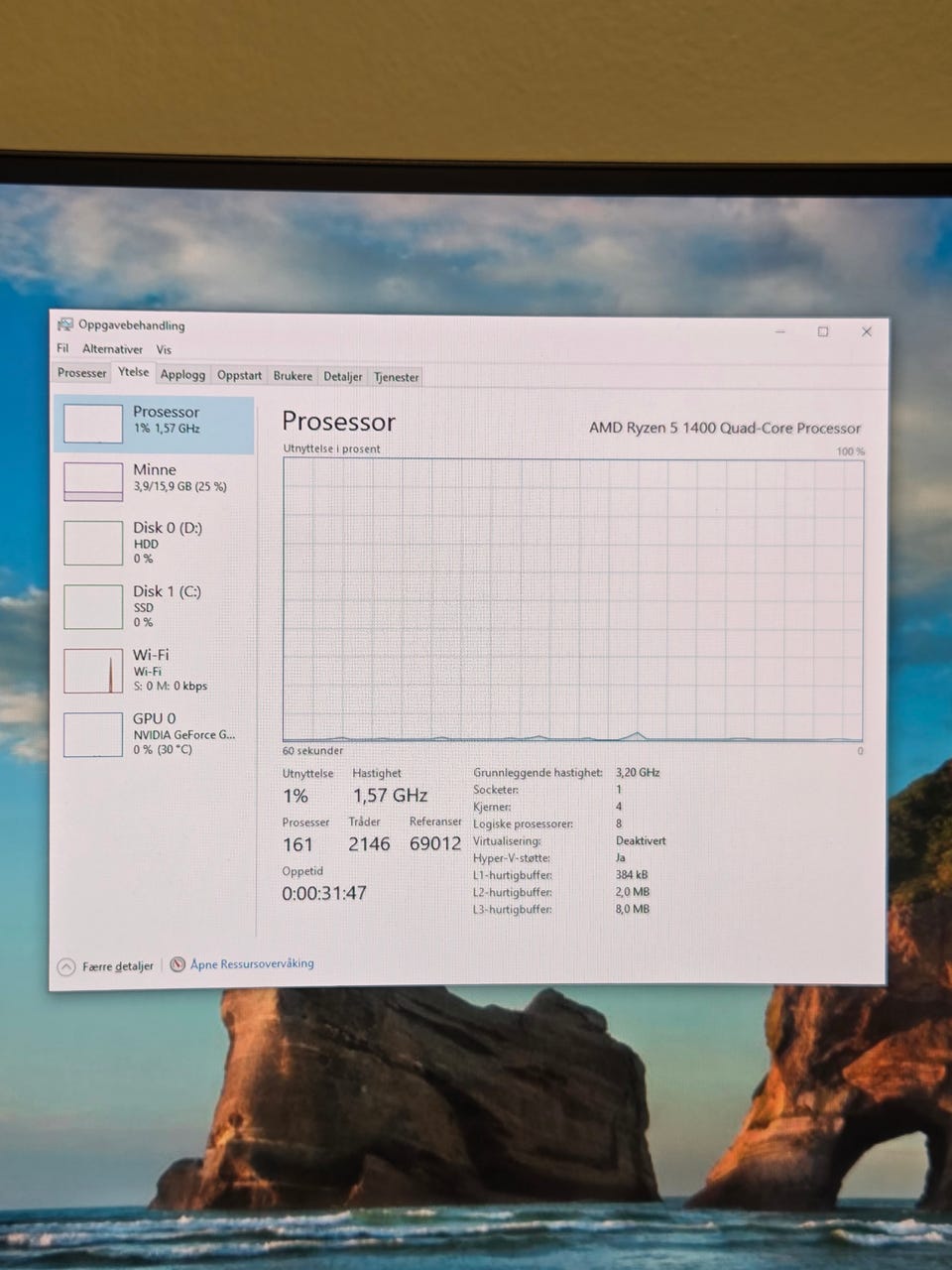Viewport: 952px width, 1270px height.
Task: Click the Utnyttelse i prosent graph label
Action: (x=331, y=448)
